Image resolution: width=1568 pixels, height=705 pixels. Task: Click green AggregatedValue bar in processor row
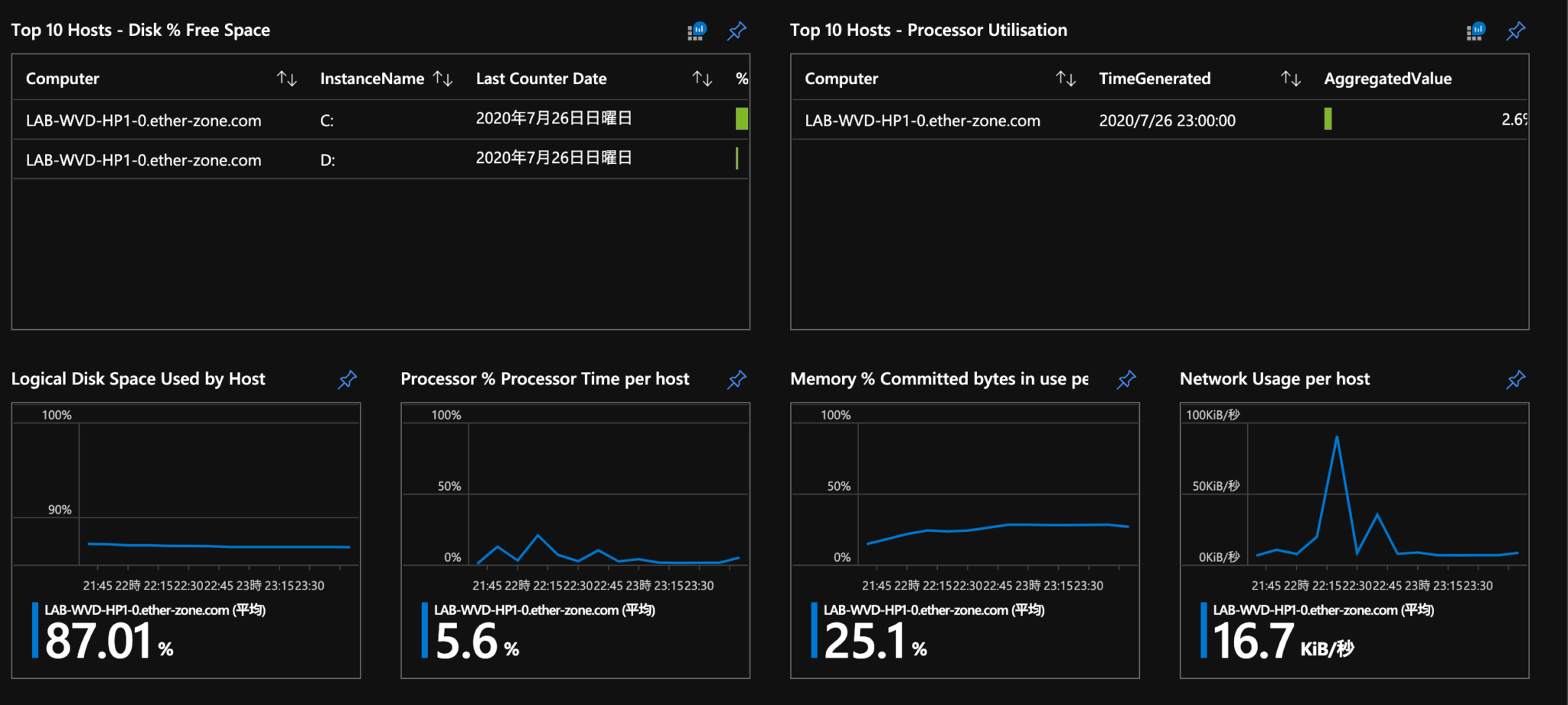pyautogui.click(x=1328, y=119)
